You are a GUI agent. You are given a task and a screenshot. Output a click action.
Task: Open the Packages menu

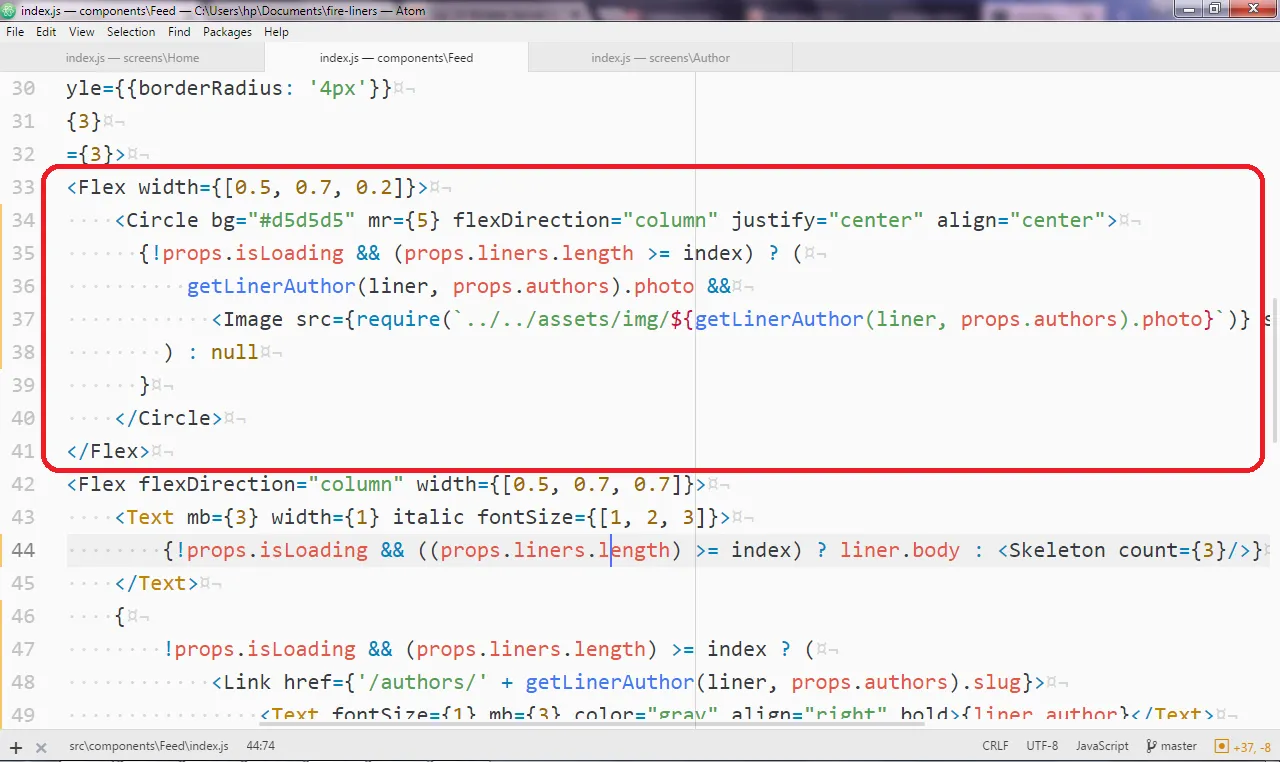(x=227, y=32)
